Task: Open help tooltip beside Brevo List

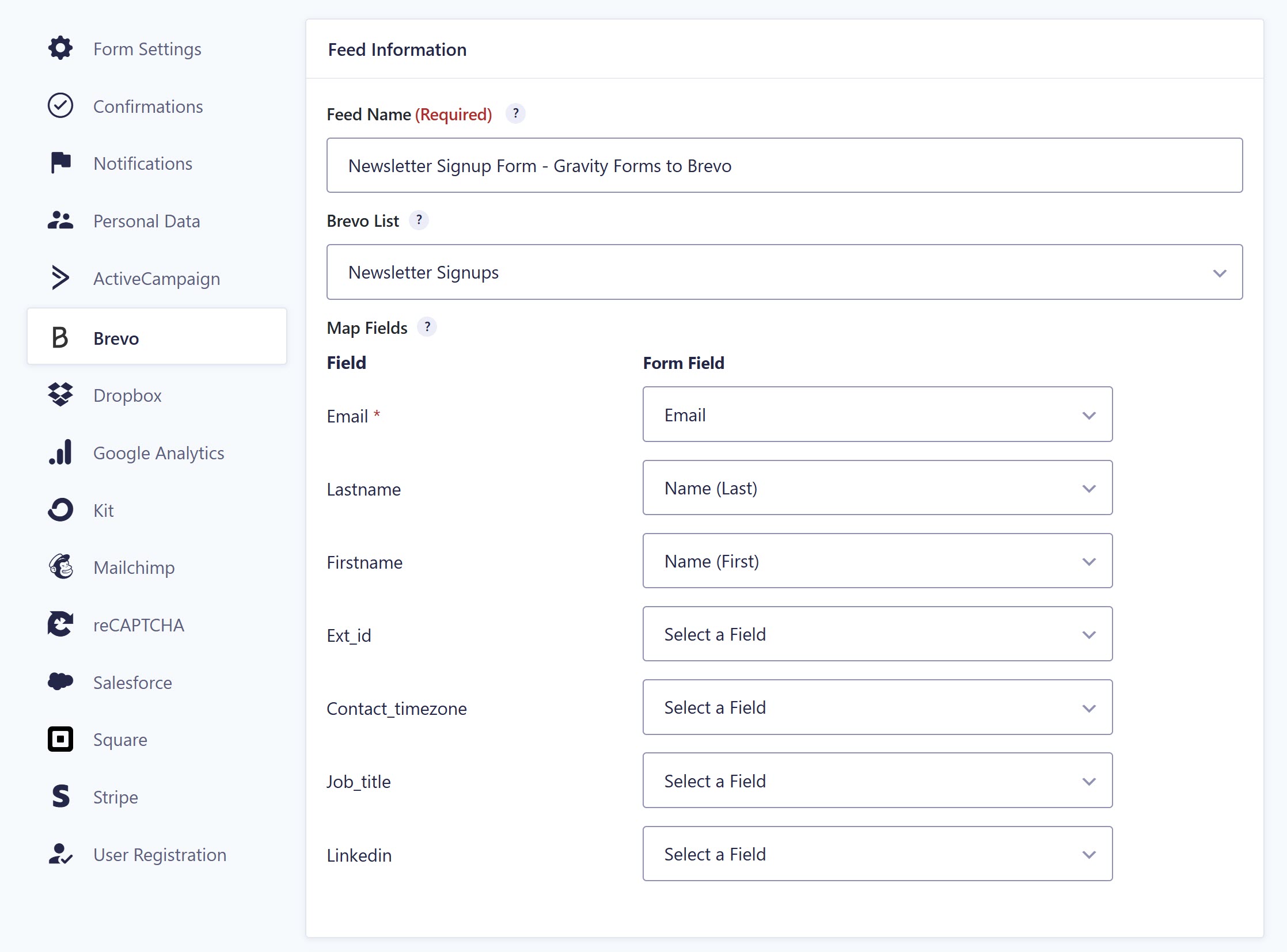Action: point(419,220)
